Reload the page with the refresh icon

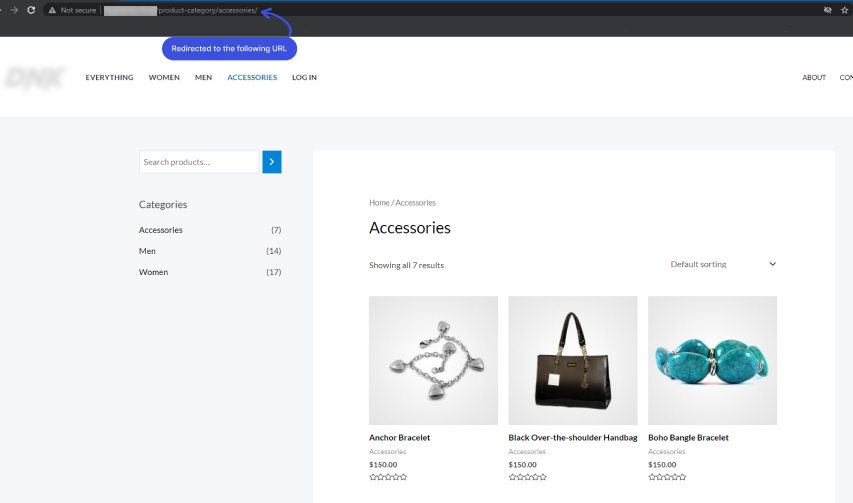click(31, 10)
